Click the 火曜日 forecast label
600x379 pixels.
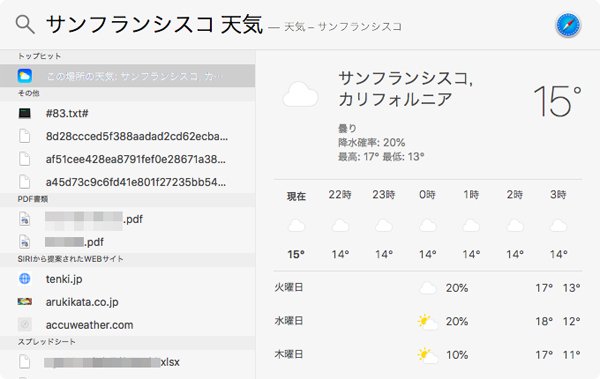289,288
